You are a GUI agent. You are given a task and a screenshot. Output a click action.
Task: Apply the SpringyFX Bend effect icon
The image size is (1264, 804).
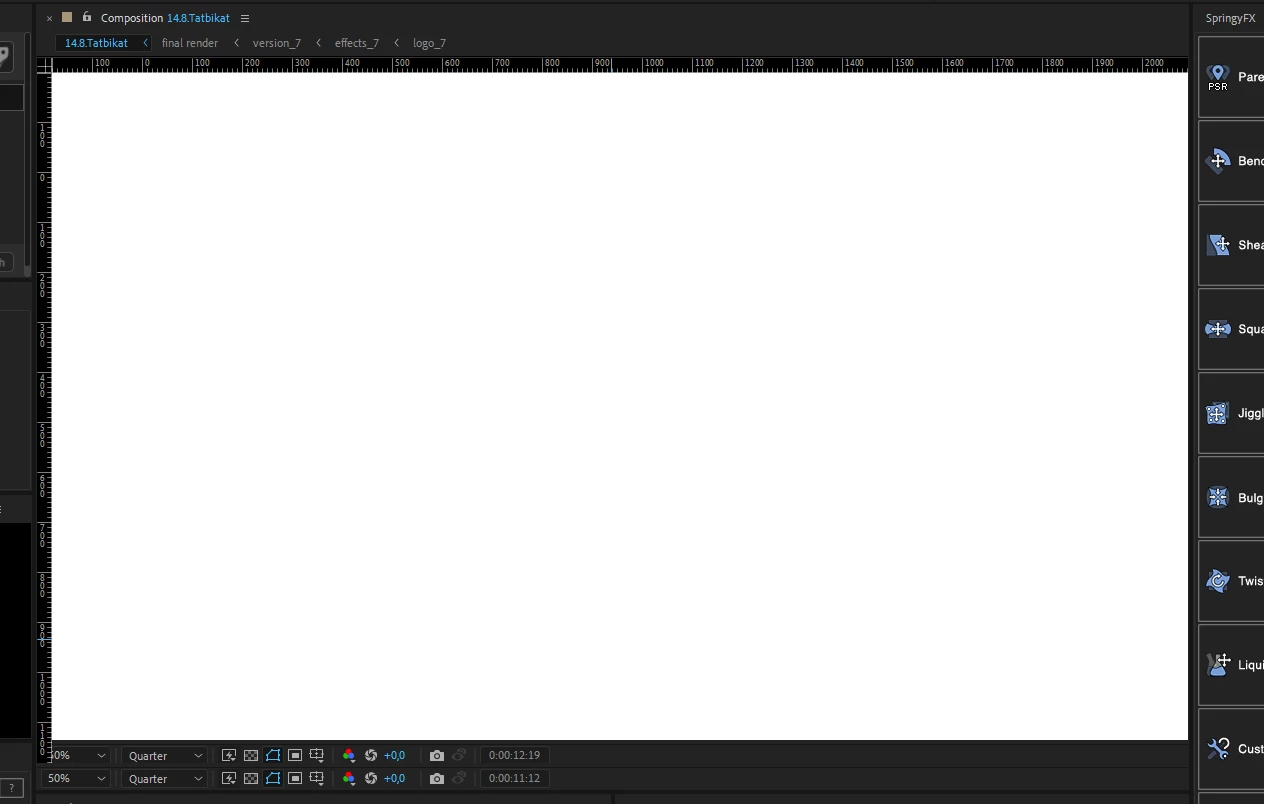(1217, 161)
